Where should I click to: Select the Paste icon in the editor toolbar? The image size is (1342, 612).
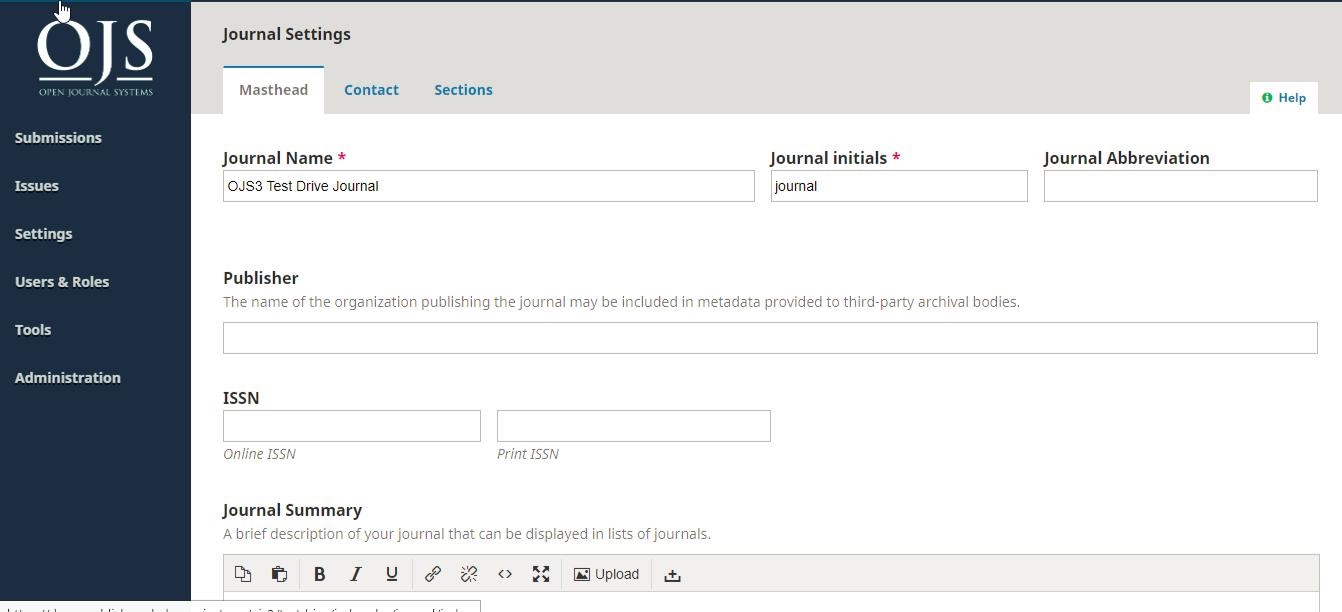279,574
